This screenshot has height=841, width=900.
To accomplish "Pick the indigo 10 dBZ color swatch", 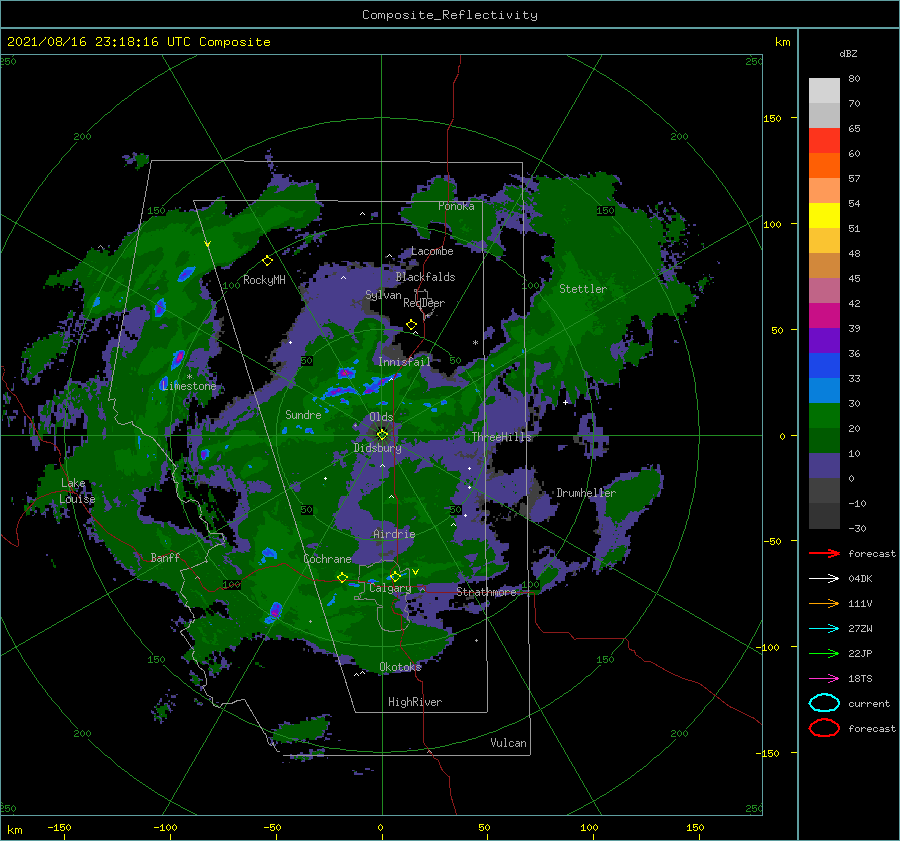I will click(x=824, y=466).
